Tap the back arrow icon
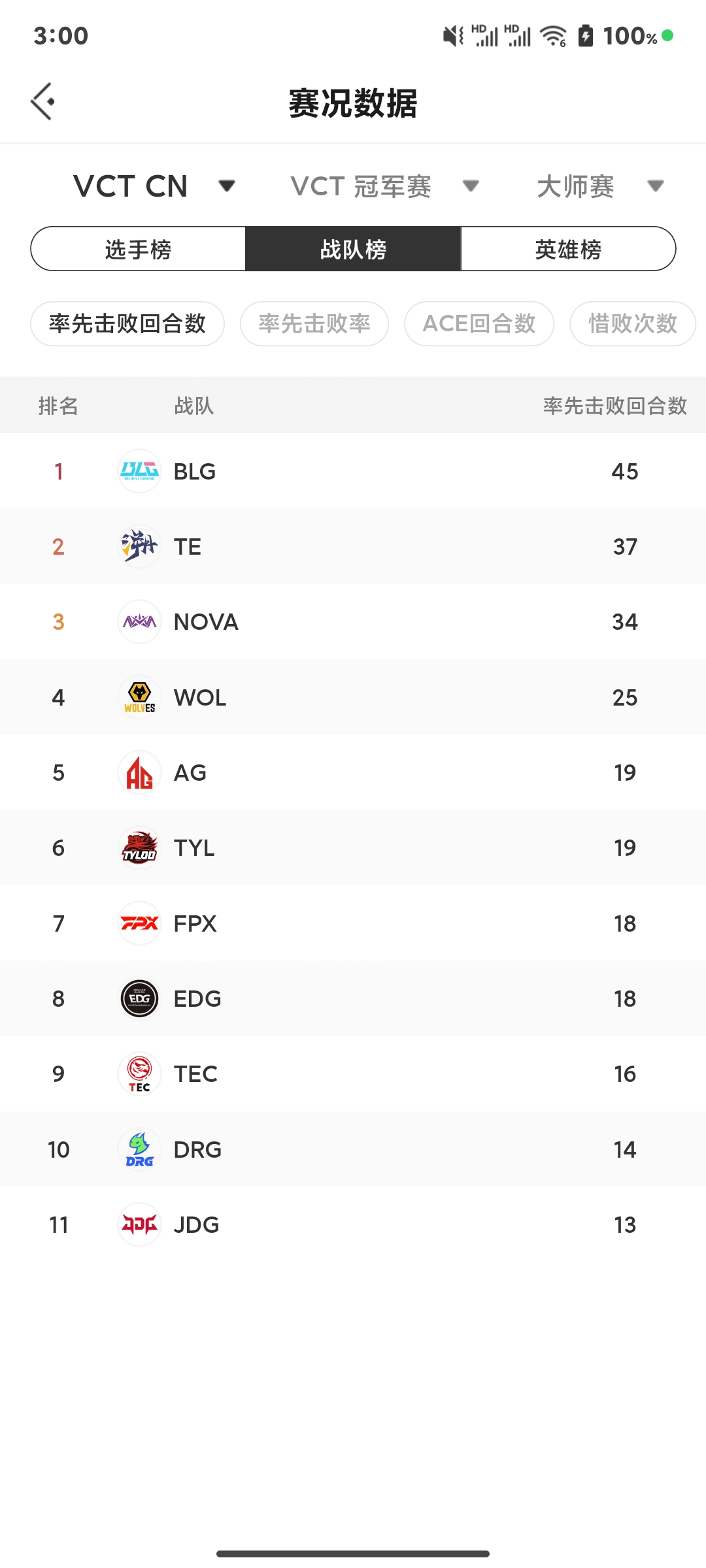The image size is (706, 1568). [x=42, y=101]
